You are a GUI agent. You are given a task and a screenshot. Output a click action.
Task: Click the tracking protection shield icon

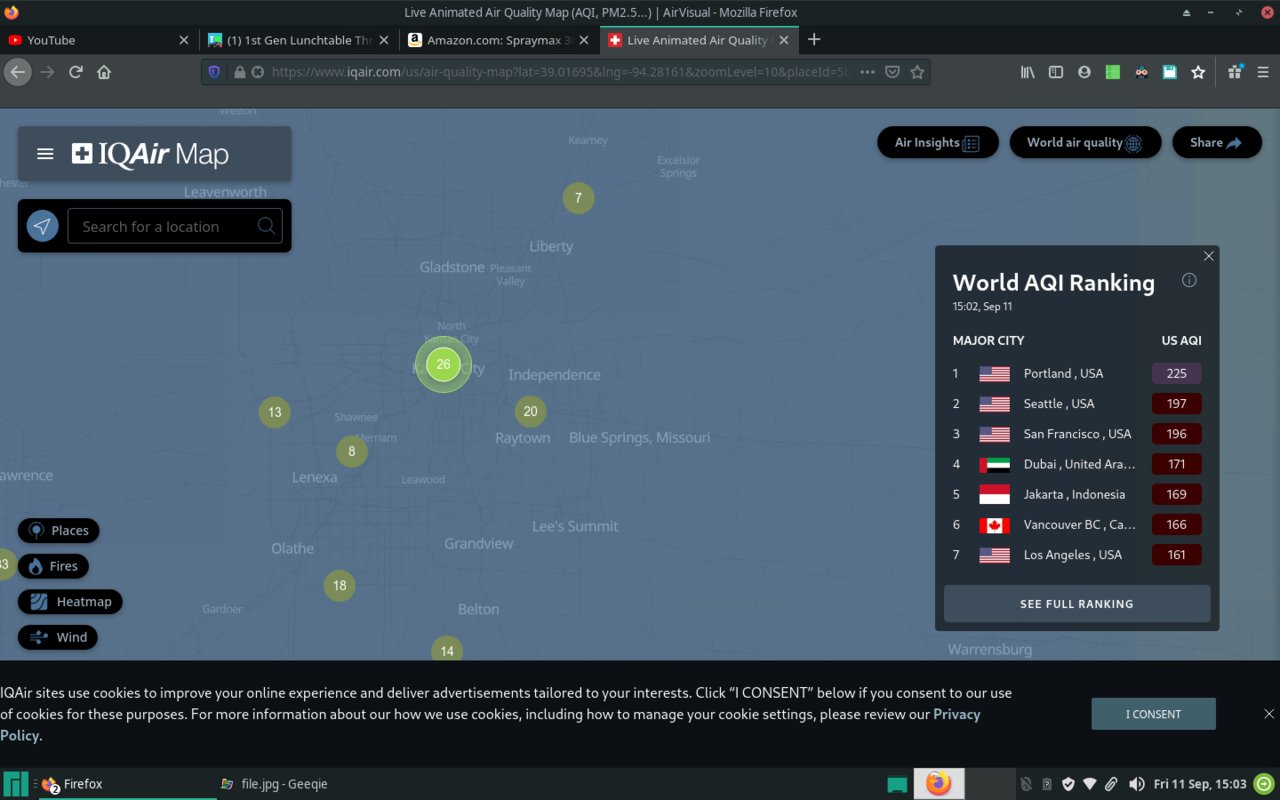213,72
